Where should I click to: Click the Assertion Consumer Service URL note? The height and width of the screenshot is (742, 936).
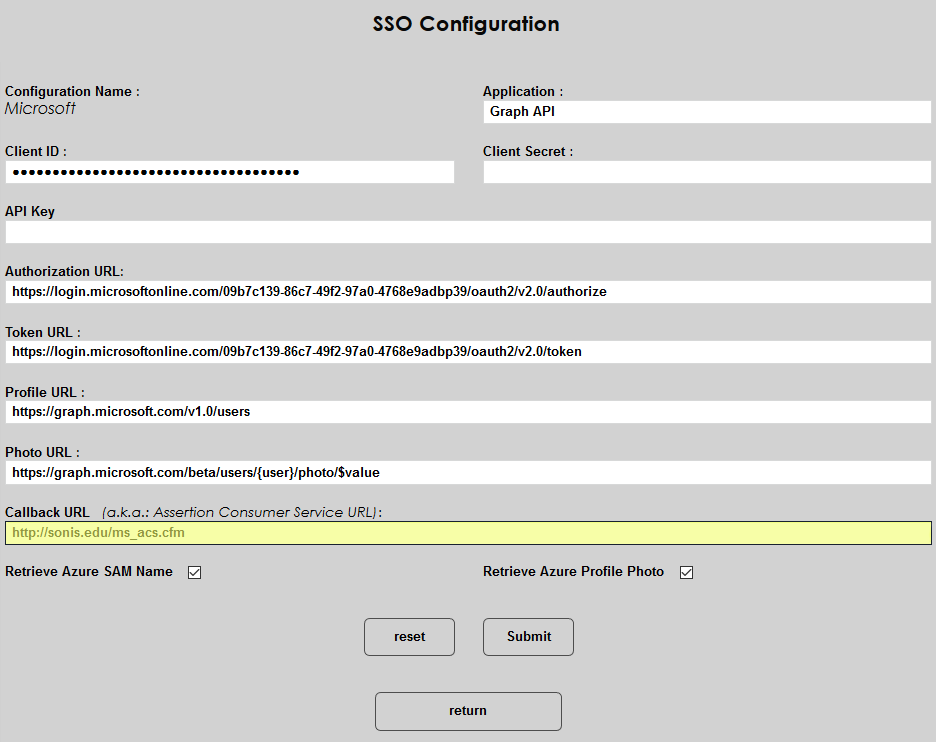tap(241, 512)
